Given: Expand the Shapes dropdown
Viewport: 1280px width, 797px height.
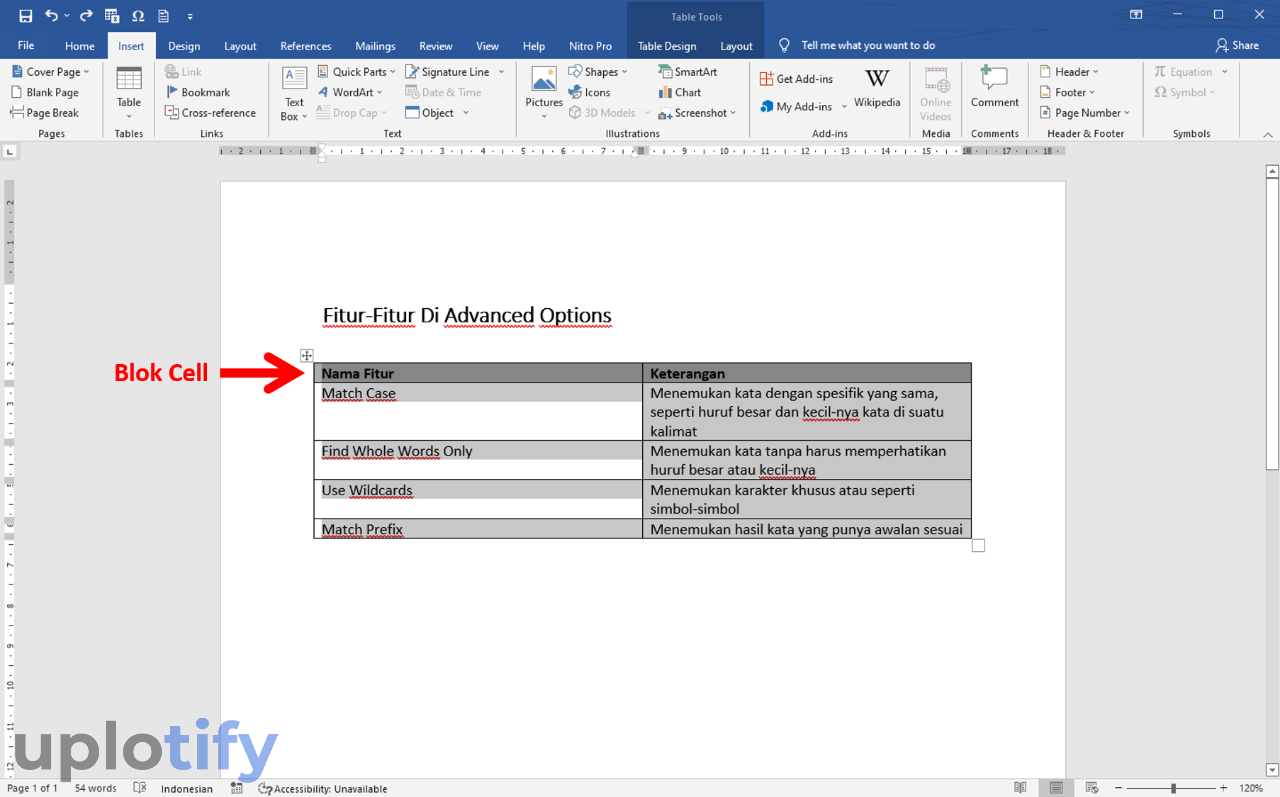Looking at the screenshot, I should [x=598, y=72].
